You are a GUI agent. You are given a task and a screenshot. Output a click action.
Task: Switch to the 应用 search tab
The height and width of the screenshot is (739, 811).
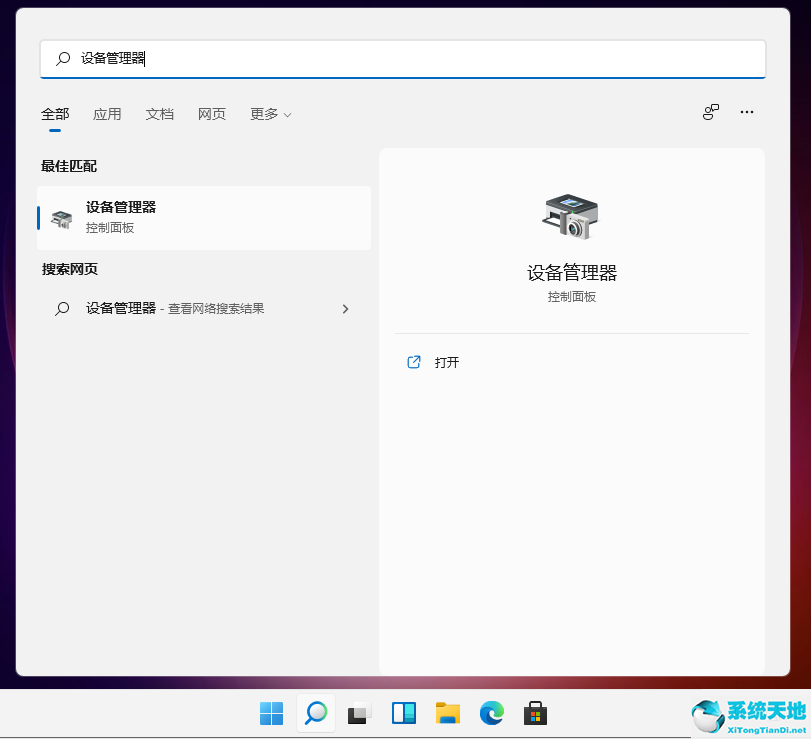tap(107, 114)
